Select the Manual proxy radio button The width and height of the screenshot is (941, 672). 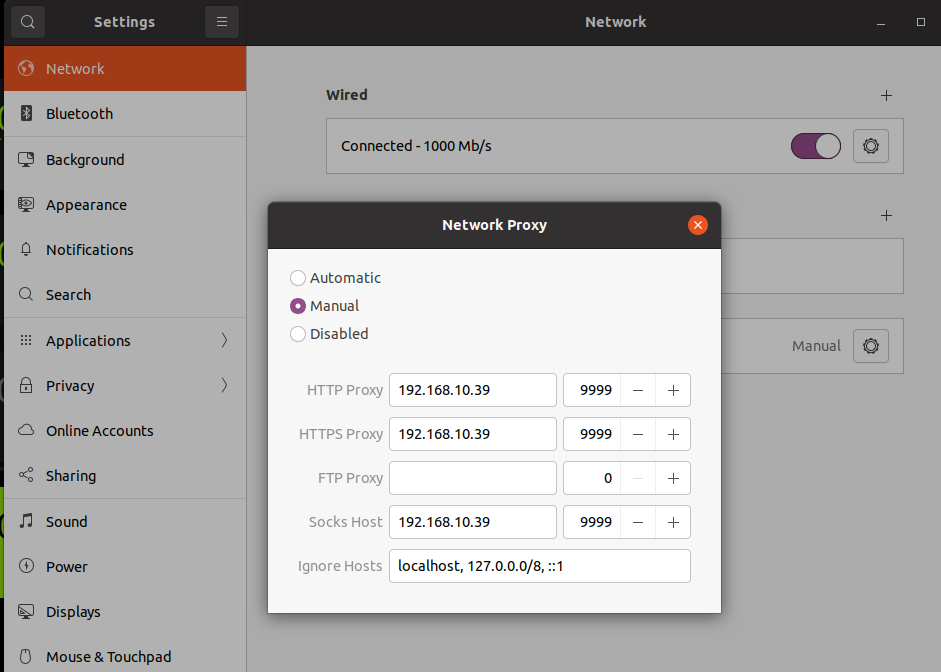[x=298, y=306]
